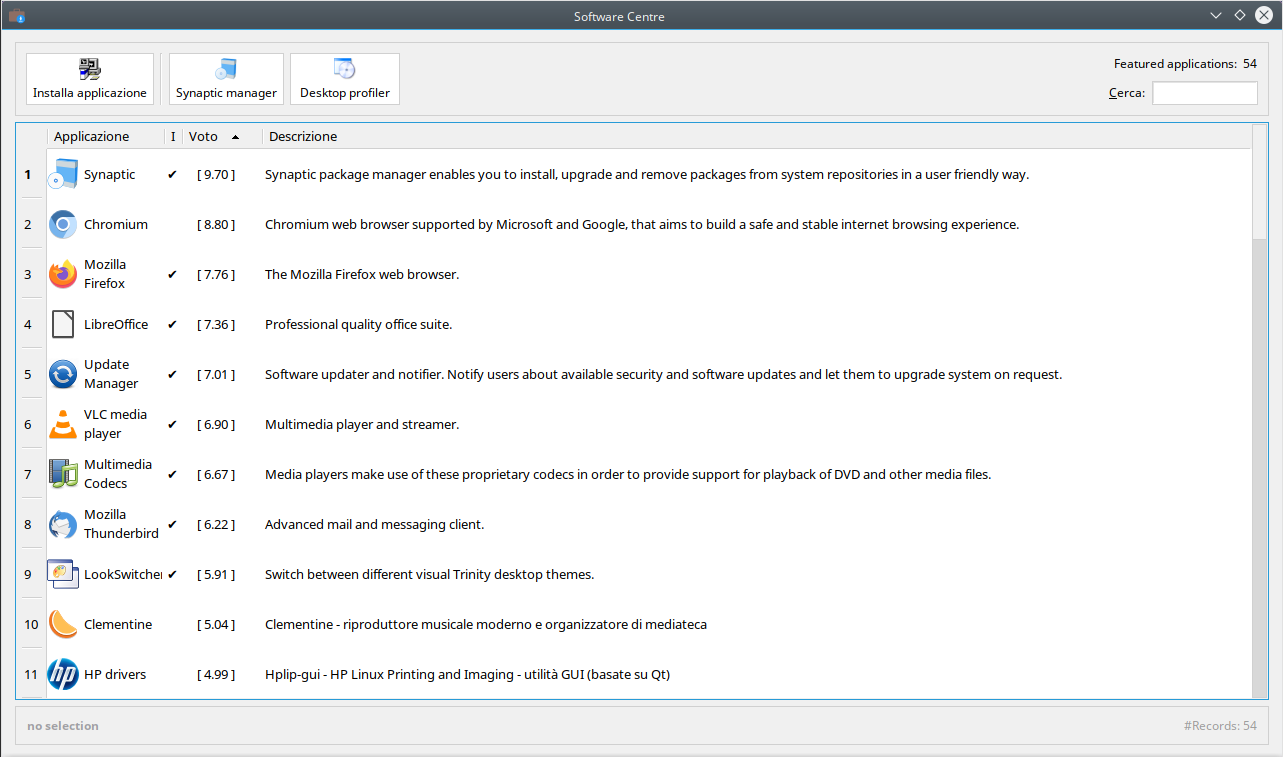Click the Mozilla Firefox icon
Viewport: 1283px width, 757px height.
(x=63, y=274)
